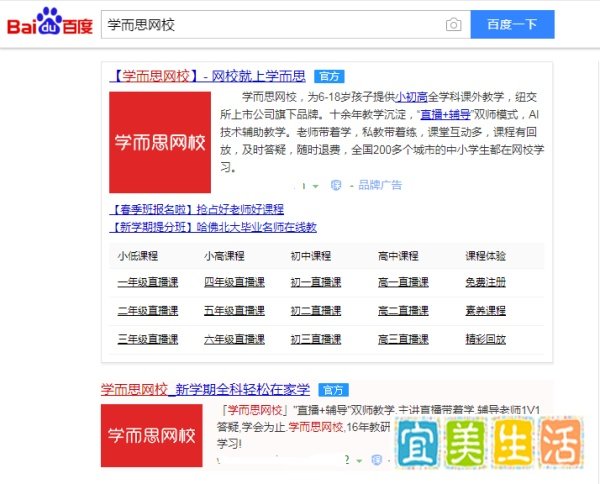Viewport: 600px width, 484px height.
Task: Select 课程体验 column header
Action: coord(486,256)
